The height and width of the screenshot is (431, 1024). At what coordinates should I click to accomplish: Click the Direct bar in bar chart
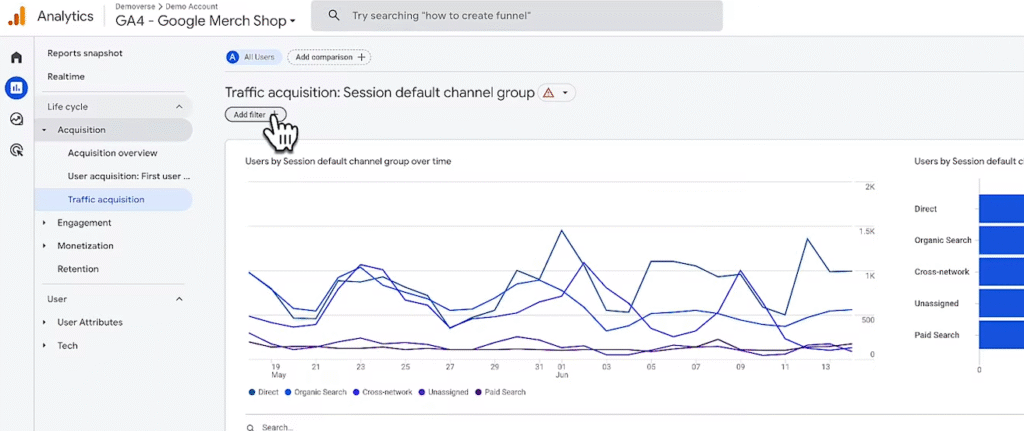pyautogui.click(x=1001, y=209)
